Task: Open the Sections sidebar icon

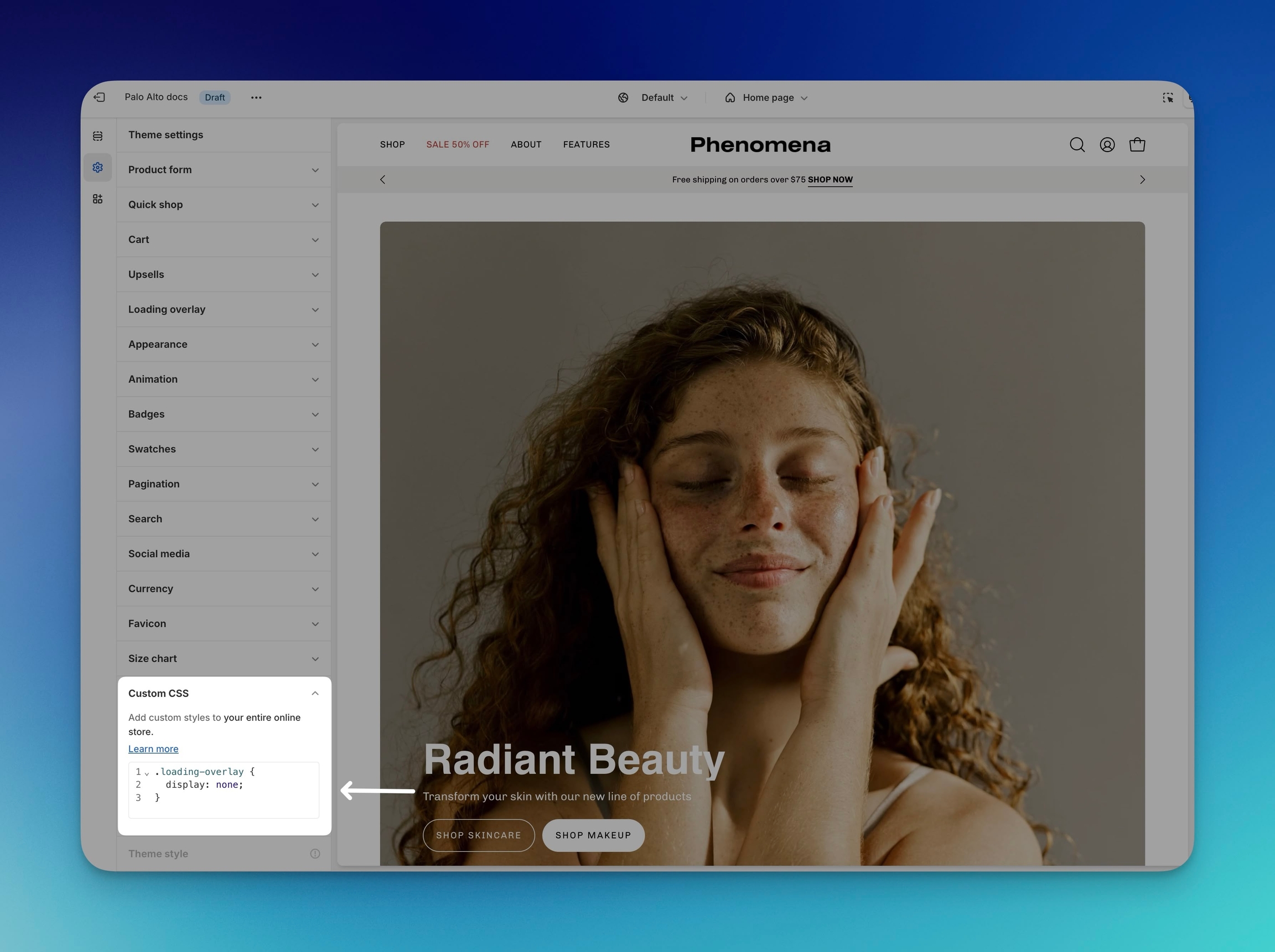Action: (98, 136)
